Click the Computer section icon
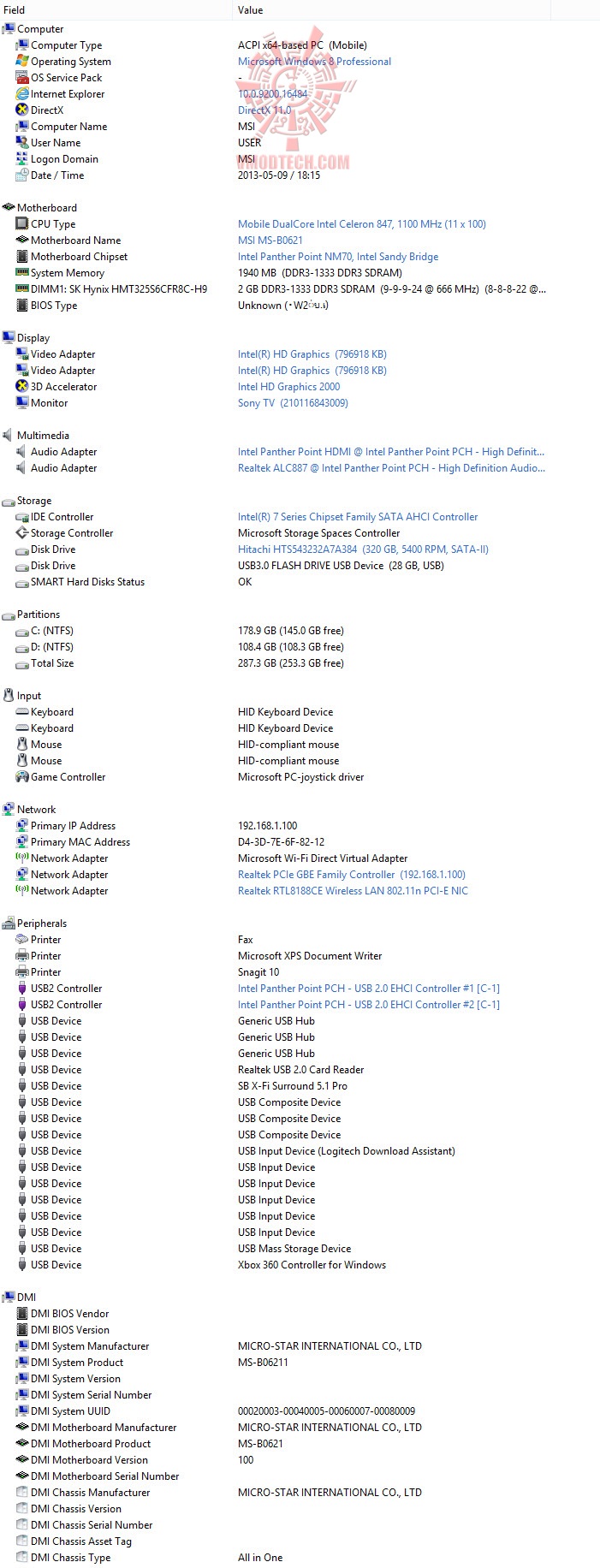Viewport: 600px width, 1568px height. (x=9, y=29)
